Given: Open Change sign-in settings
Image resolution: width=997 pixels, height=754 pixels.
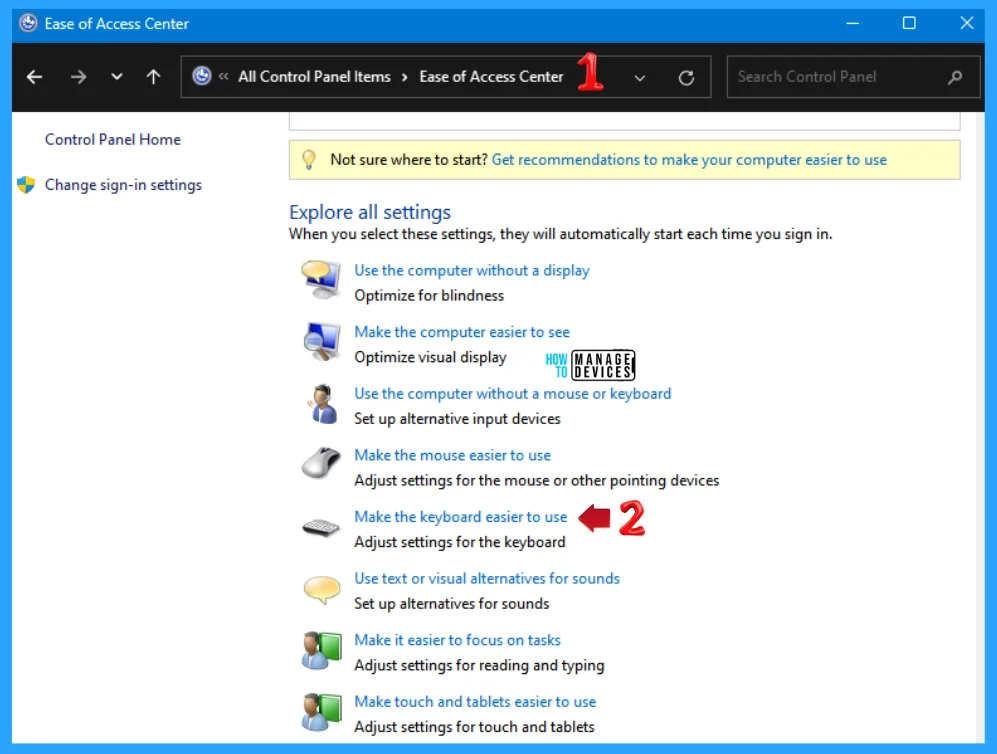Looking at the screenshot, I should (x=123, y=185).
